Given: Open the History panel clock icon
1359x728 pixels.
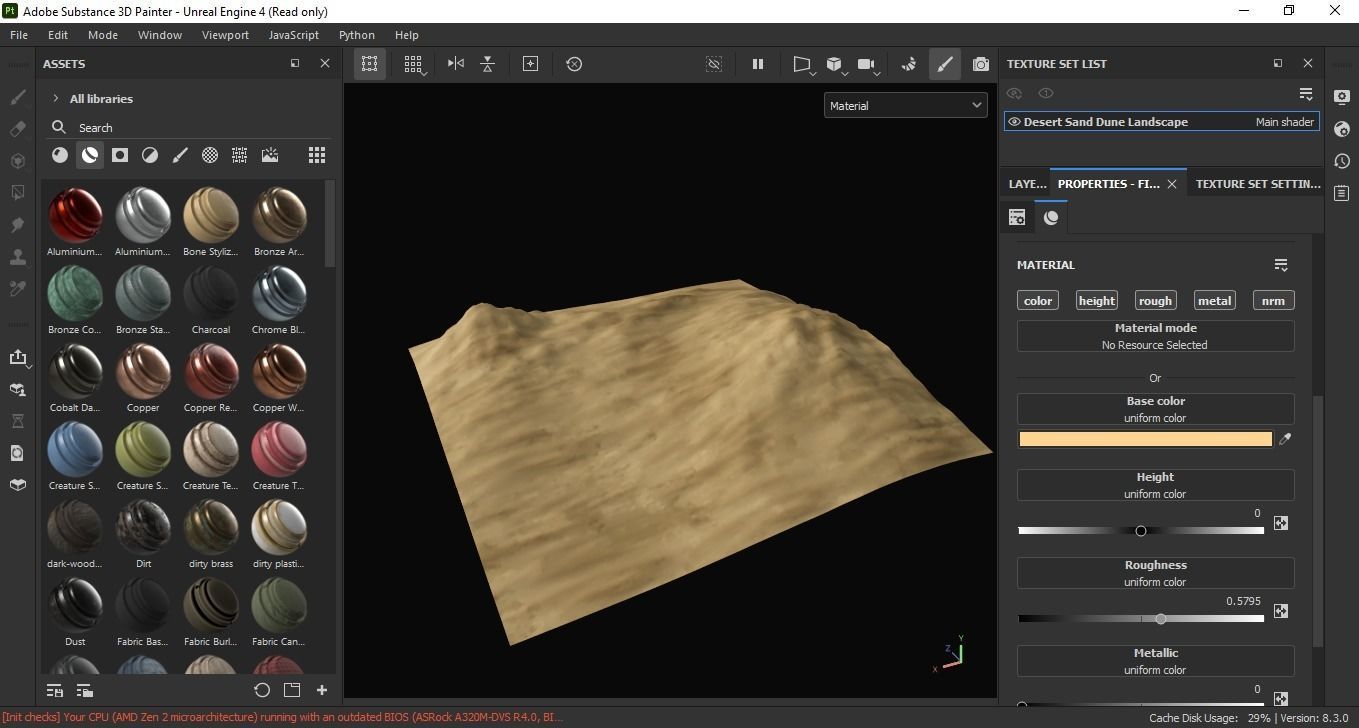Looking at the screenshot, I should [x=1342, y=161].
